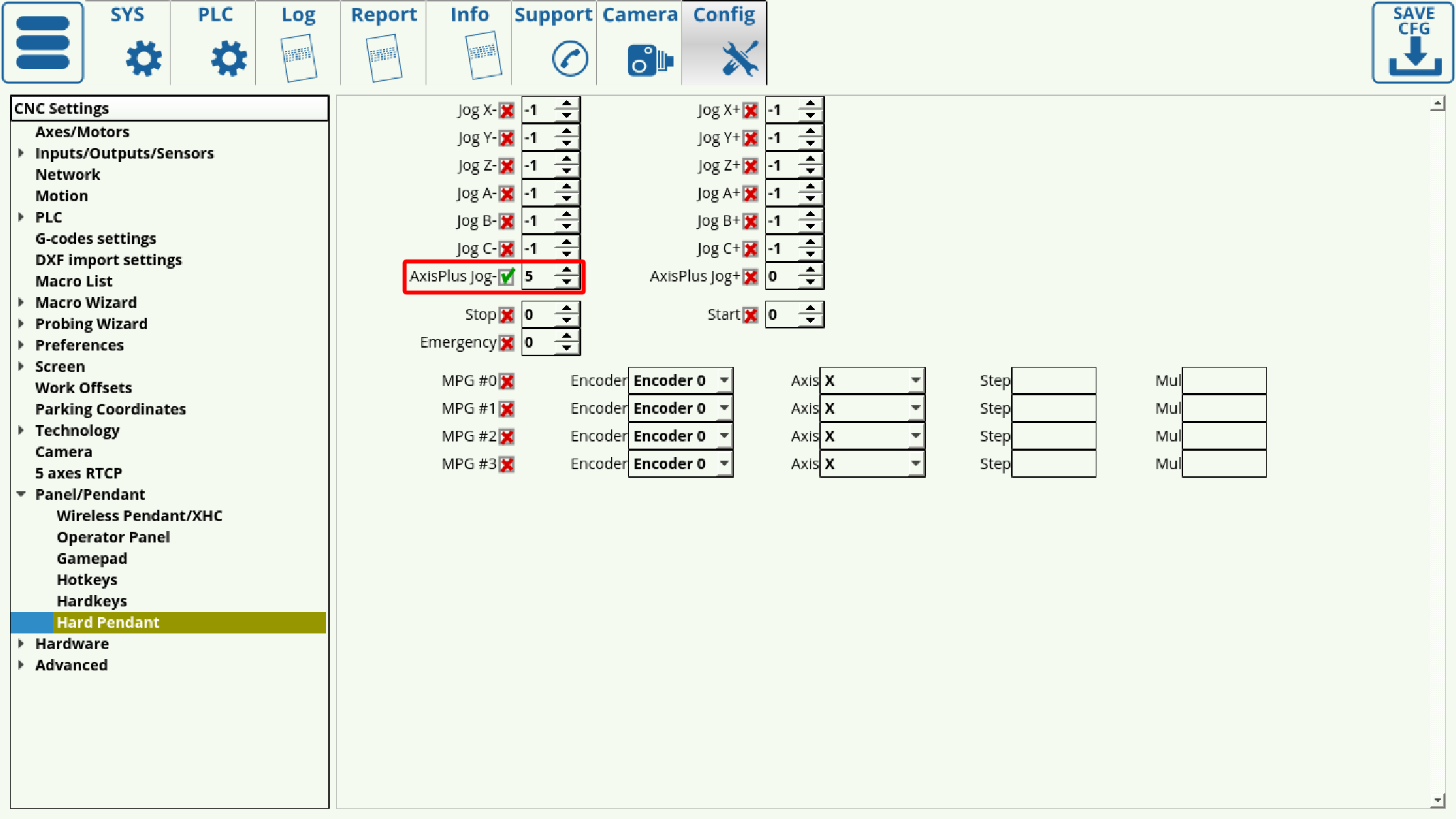Open Axes/Motors settings page

[x=82, y=132]
